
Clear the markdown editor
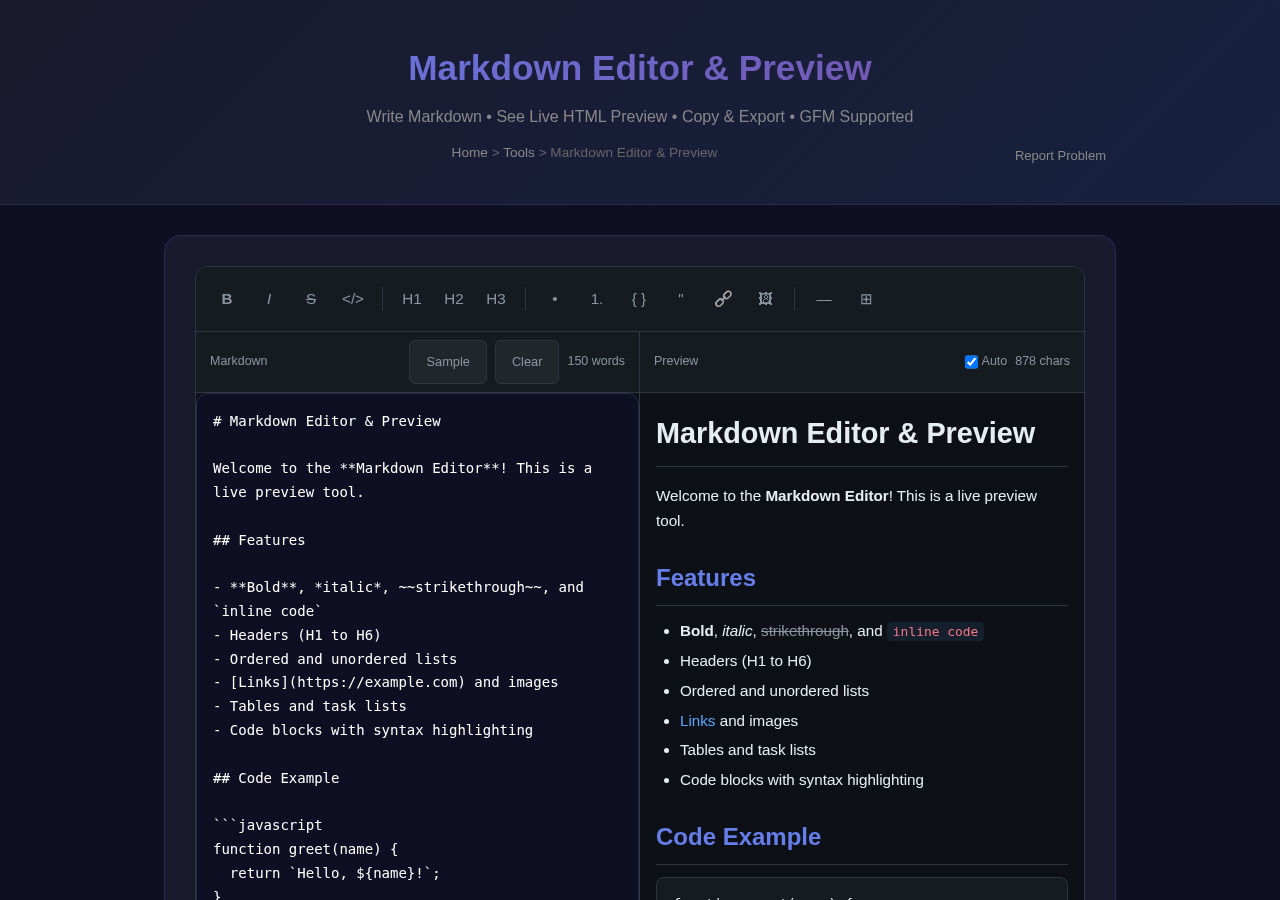[527, 362]
